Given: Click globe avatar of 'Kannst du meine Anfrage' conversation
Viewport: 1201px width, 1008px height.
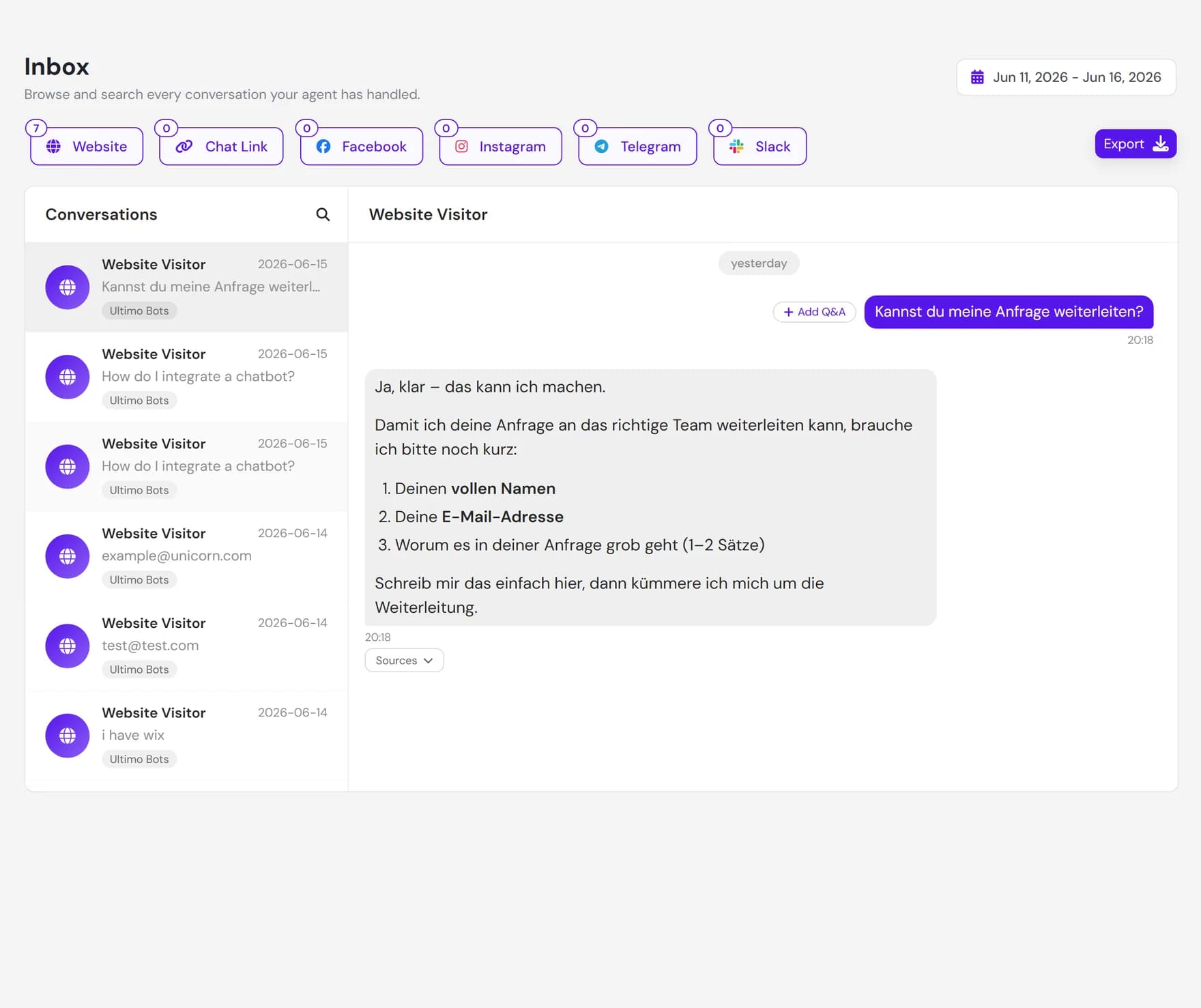Looking at the screenshot, I should tap(68, 287).
